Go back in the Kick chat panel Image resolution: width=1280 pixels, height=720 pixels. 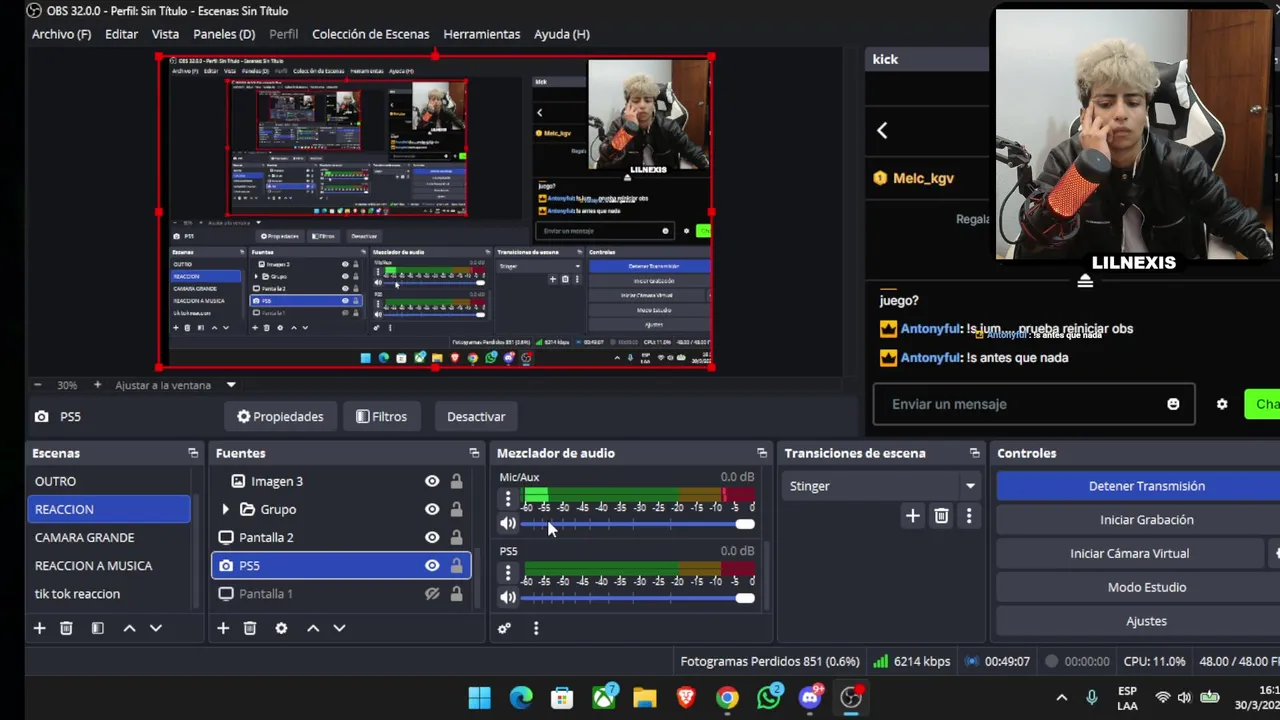point(882,130)
